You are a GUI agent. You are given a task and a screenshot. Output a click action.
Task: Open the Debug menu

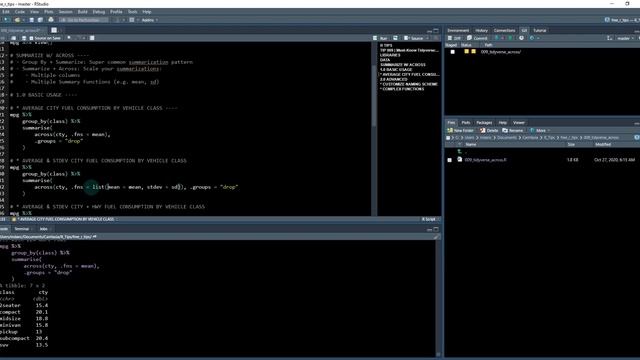pyautogui.click(x=99, y=12)
